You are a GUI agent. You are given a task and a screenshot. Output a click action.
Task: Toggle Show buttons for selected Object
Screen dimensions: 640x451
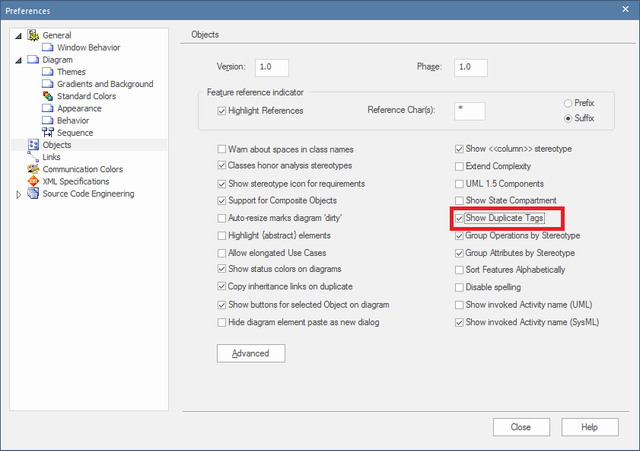[x=222, y=305]
